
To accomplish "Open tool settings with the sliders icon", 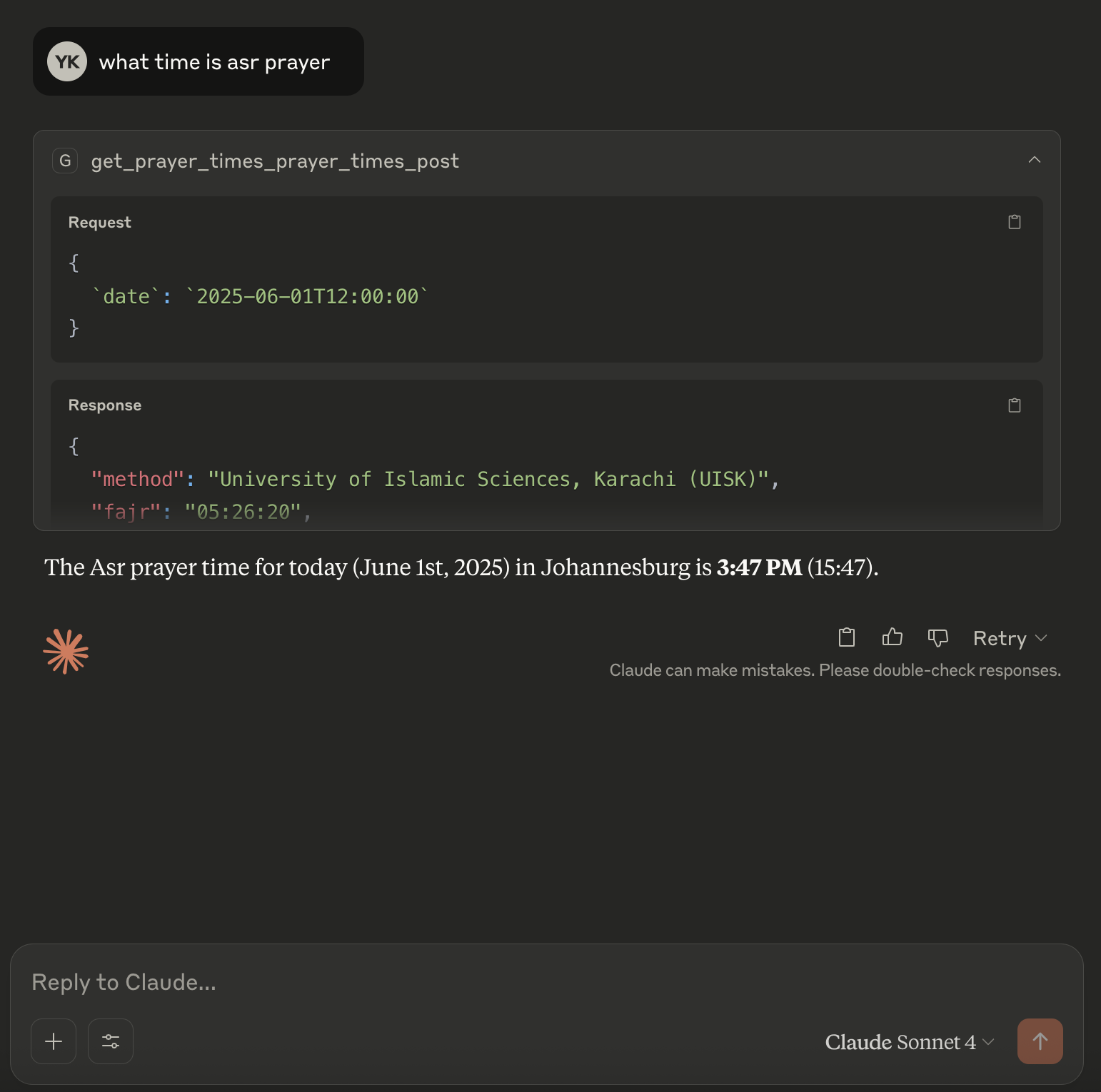I will click(110, 1041).
